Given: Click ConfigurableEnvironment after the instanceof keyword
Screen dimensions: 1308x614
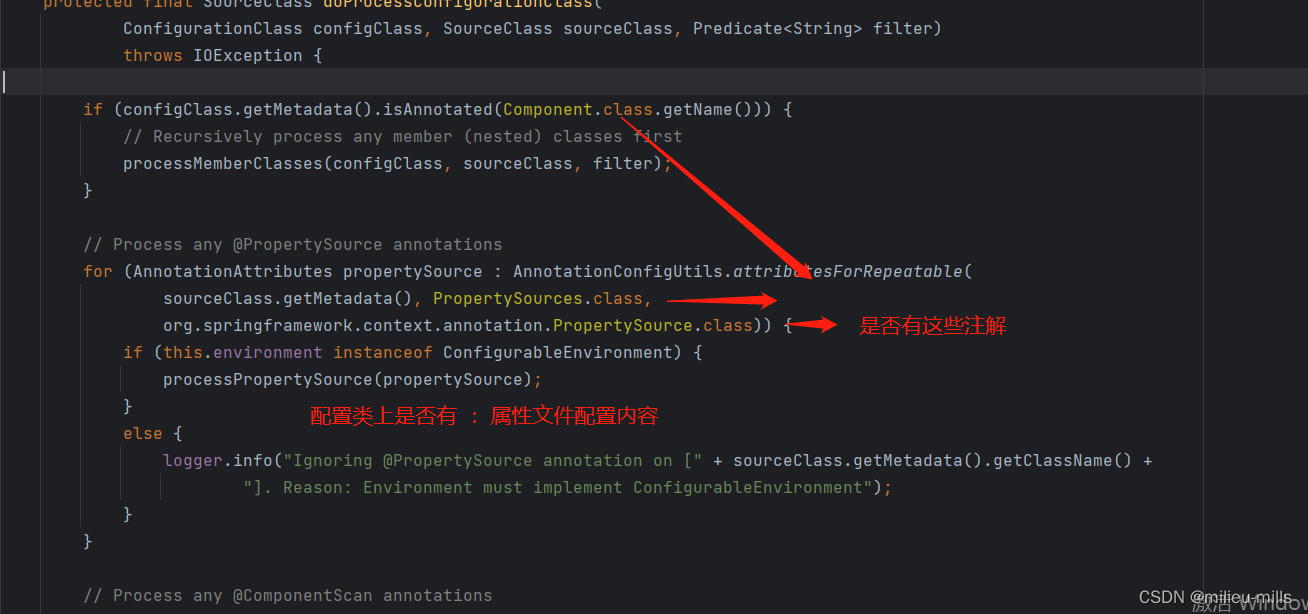Looking at the screenshot, I should [x=557, y=352].
